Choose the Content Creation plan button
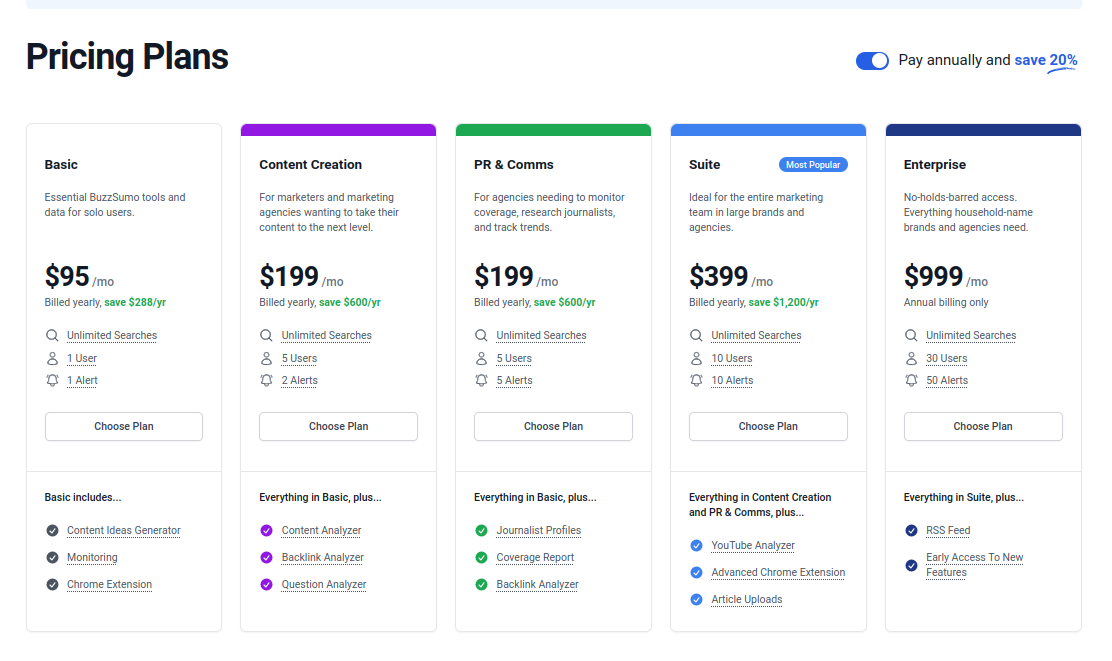Image resolution: width=1112 pixels, height=661 pixels. coord(338,426)
